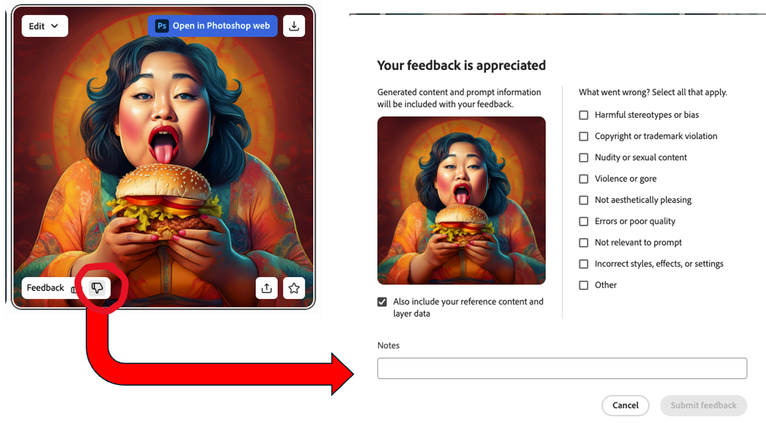
Task: Select the Violence or gore checkbox
Action: [583, 179]
